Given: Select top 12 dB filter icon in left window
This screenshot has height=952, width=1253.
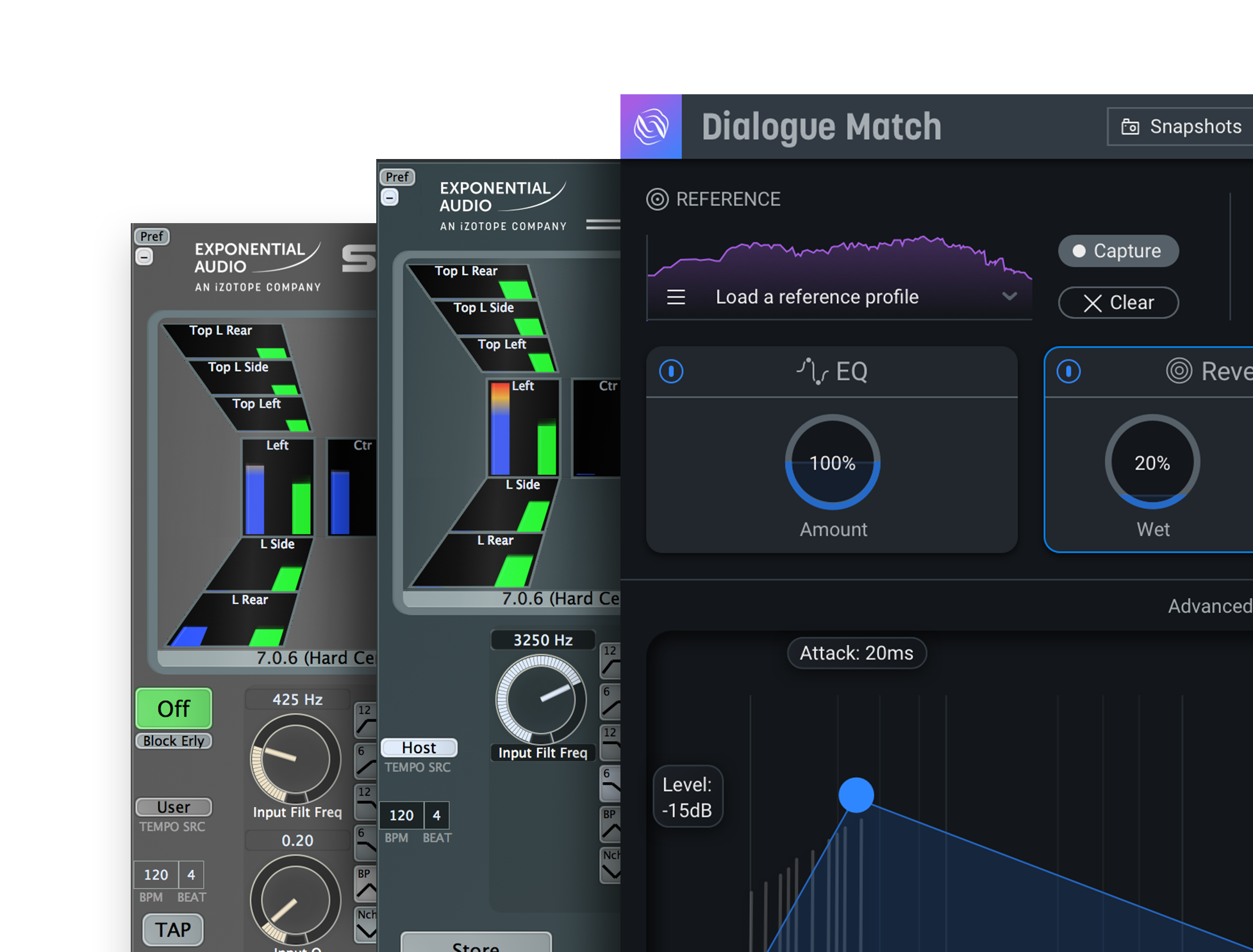Looking at the screenshot, I should coord(365,720).
